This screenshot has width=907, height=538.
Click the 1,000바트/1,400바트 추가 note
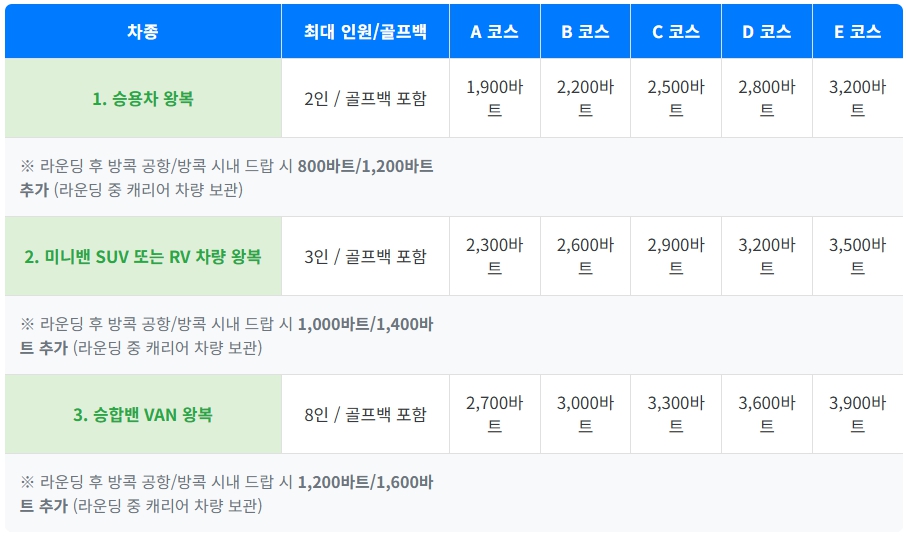[x=227, y=336]
